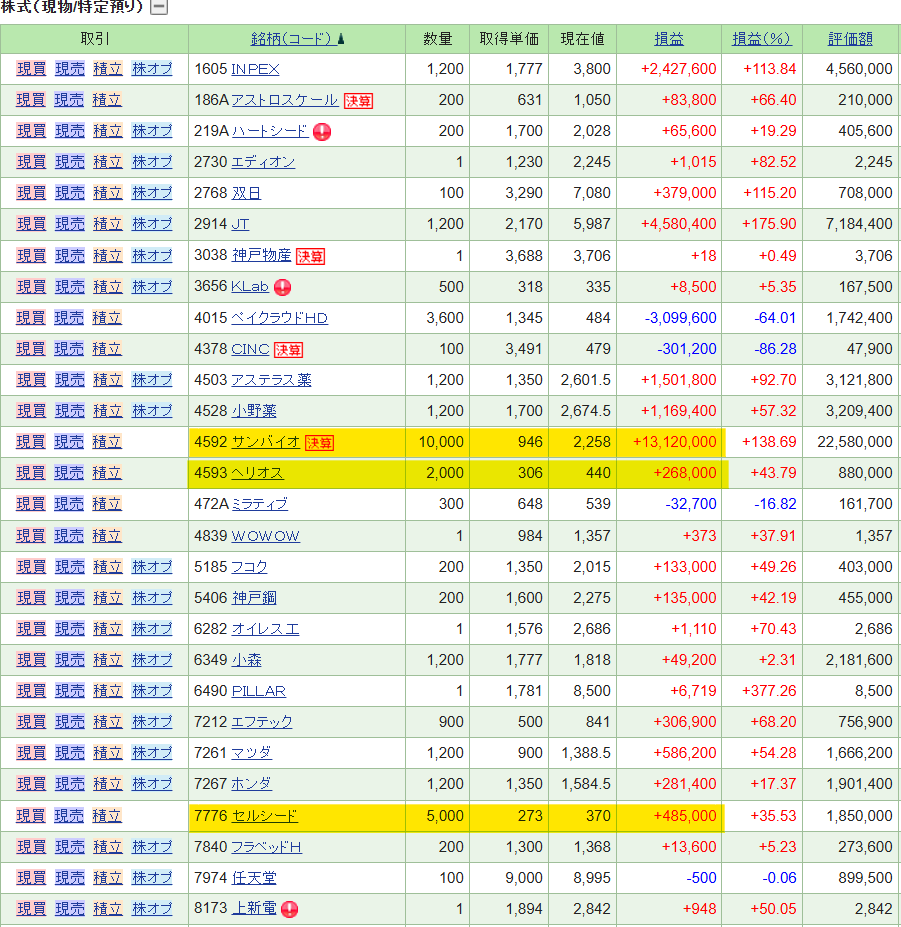Sort the table by 銘柄(コード) header

click(x=291, y=39)
